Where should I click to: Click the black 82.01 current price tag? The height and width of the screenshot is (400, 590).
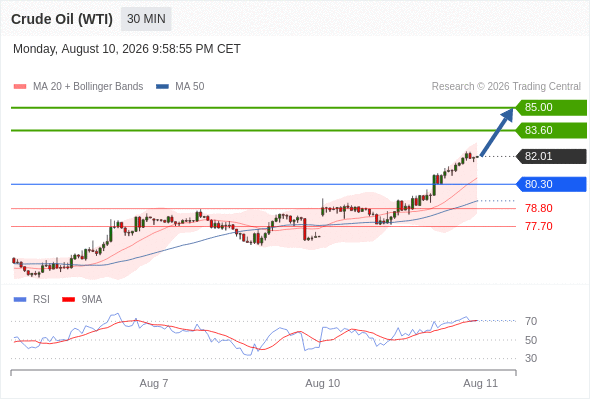pos(551,157)
